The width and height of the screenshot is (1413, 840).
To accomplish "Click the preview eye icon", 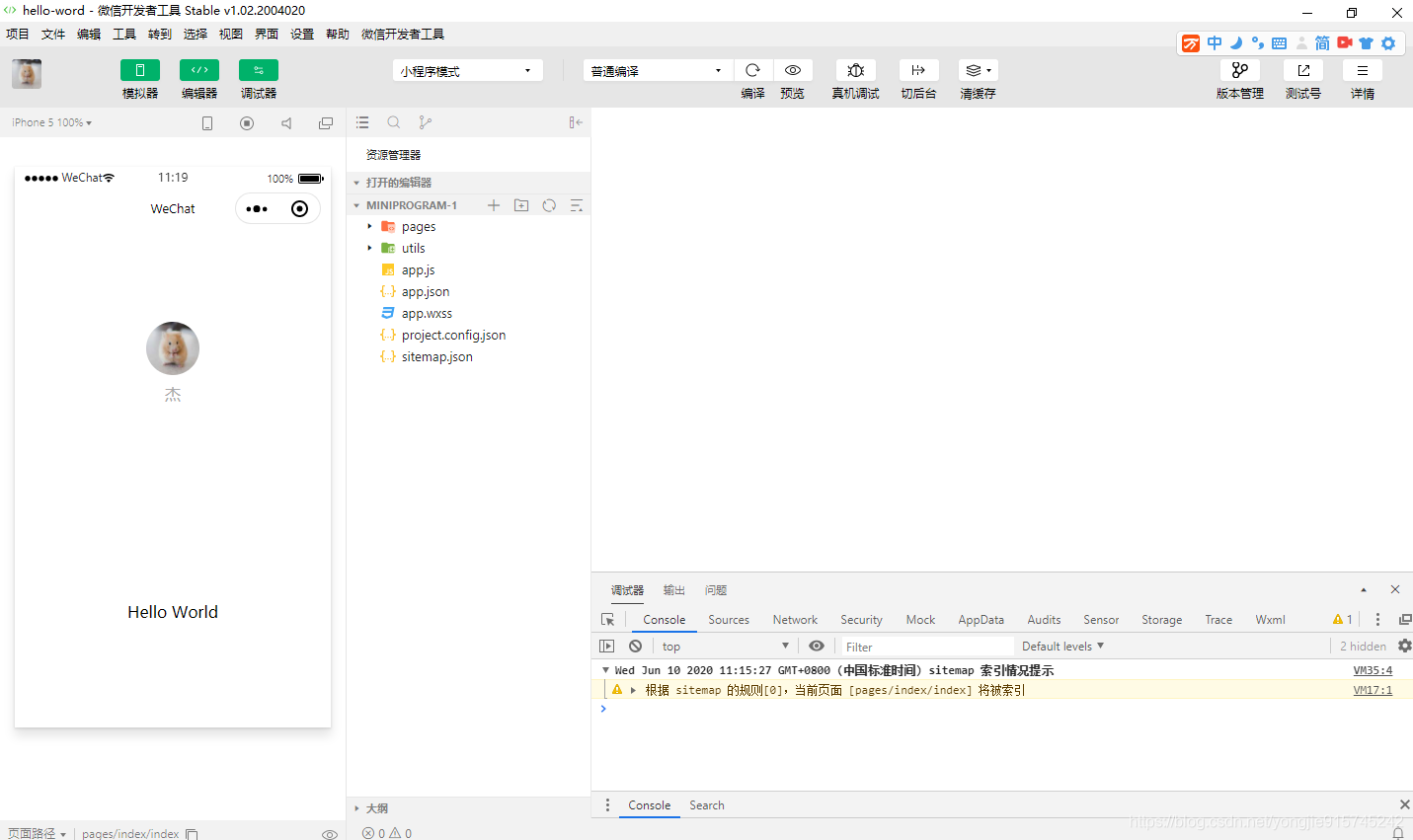I will [793, 70].
